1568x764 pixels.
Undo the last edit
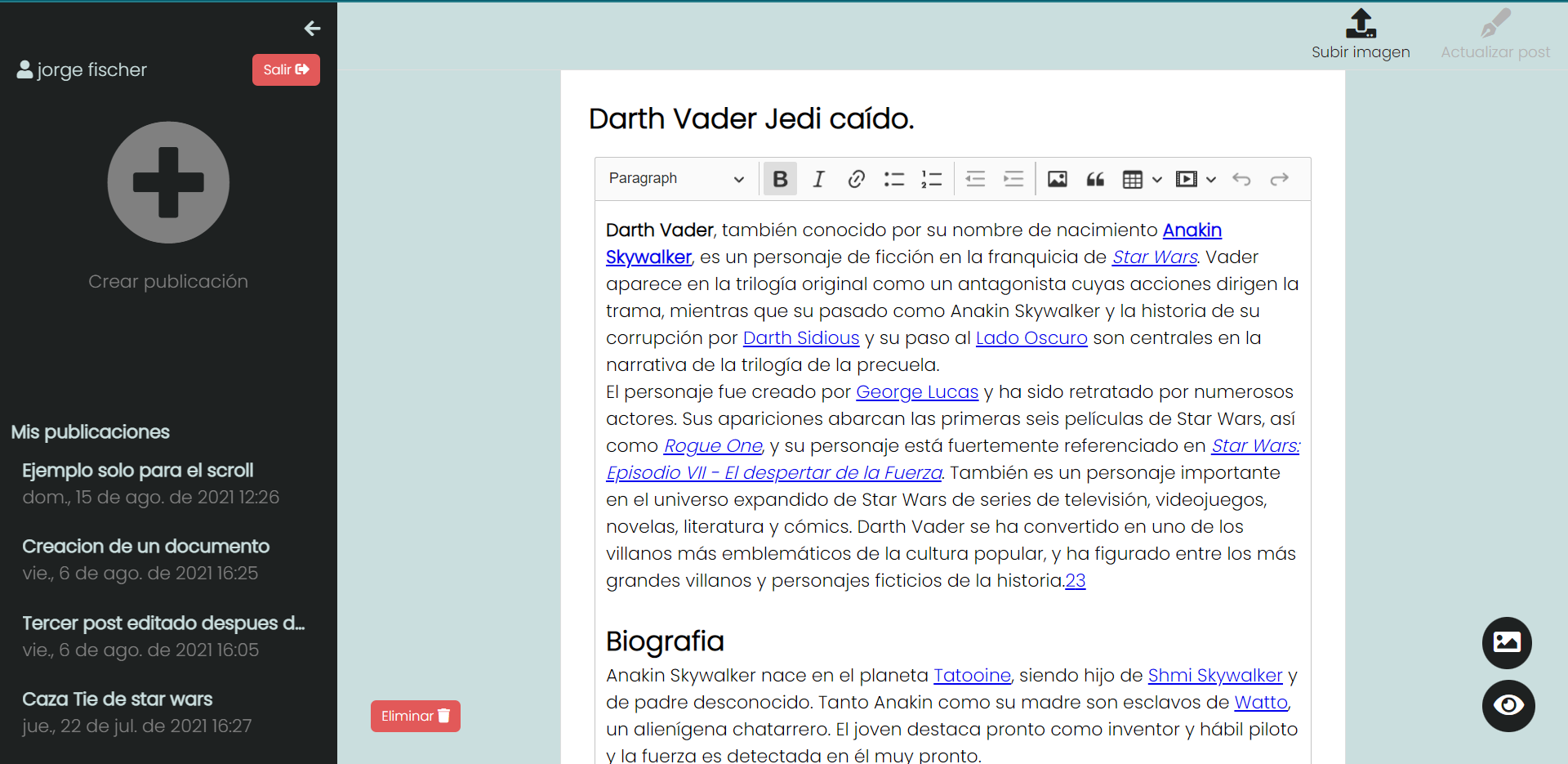click(1241, 179)
